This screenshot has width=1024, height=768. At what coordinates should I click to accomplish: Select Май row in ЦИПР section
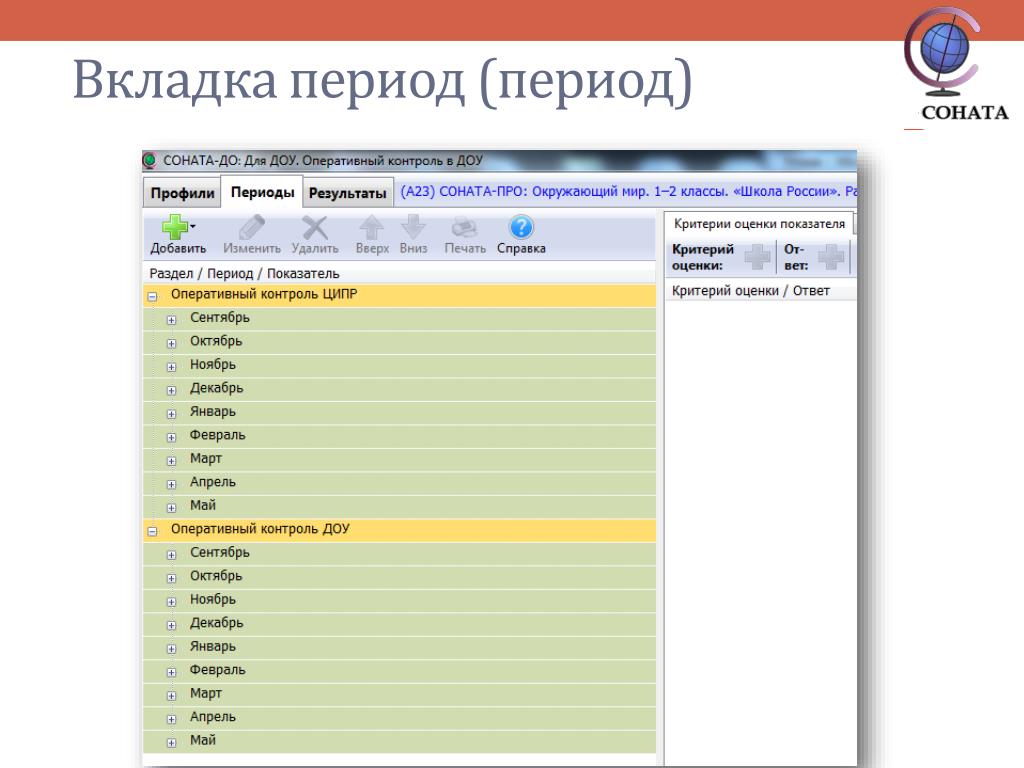(x=399, y=506)
